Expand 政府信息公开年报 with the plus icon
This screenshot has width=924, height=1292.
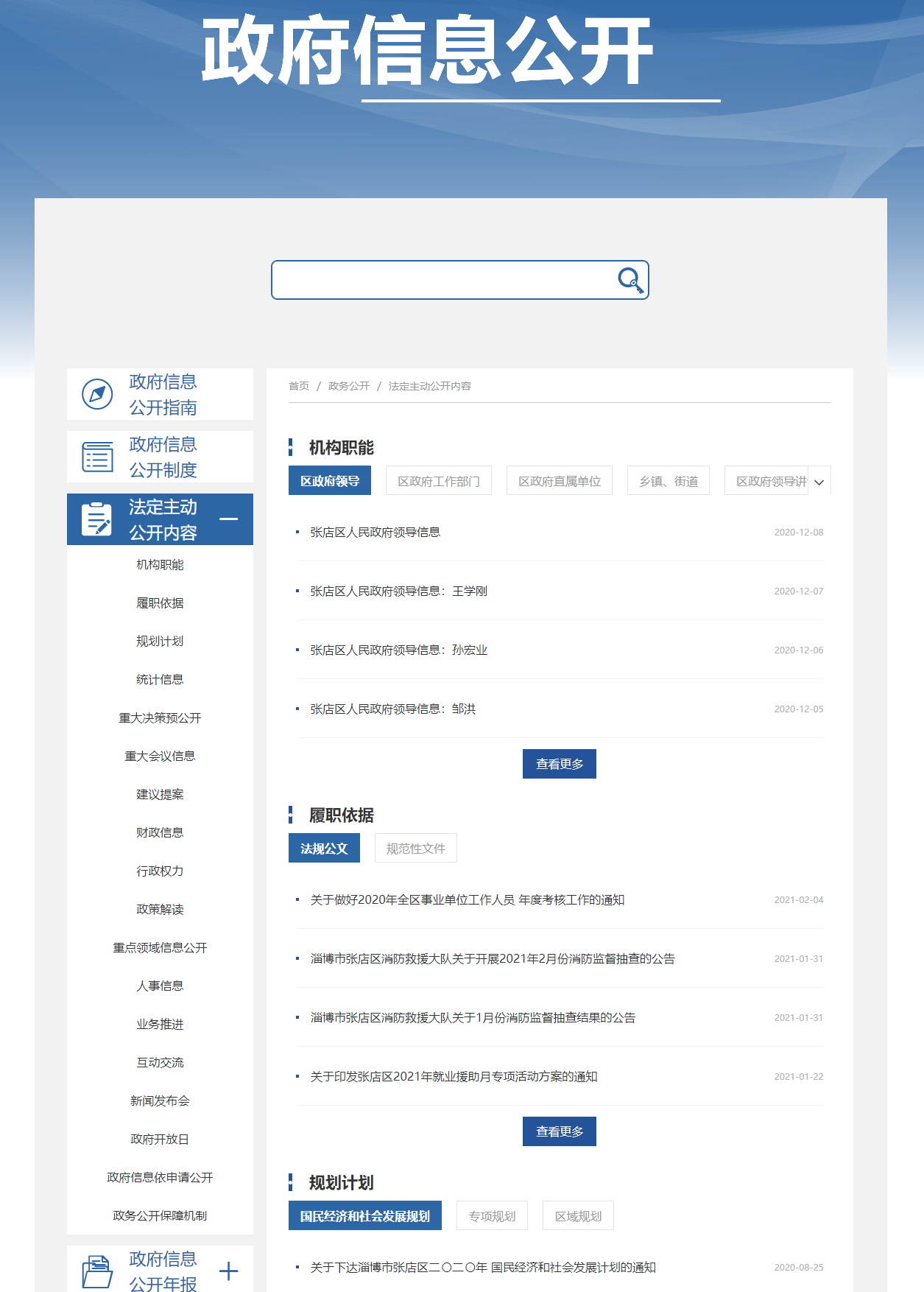click(x=229, y=1271)
